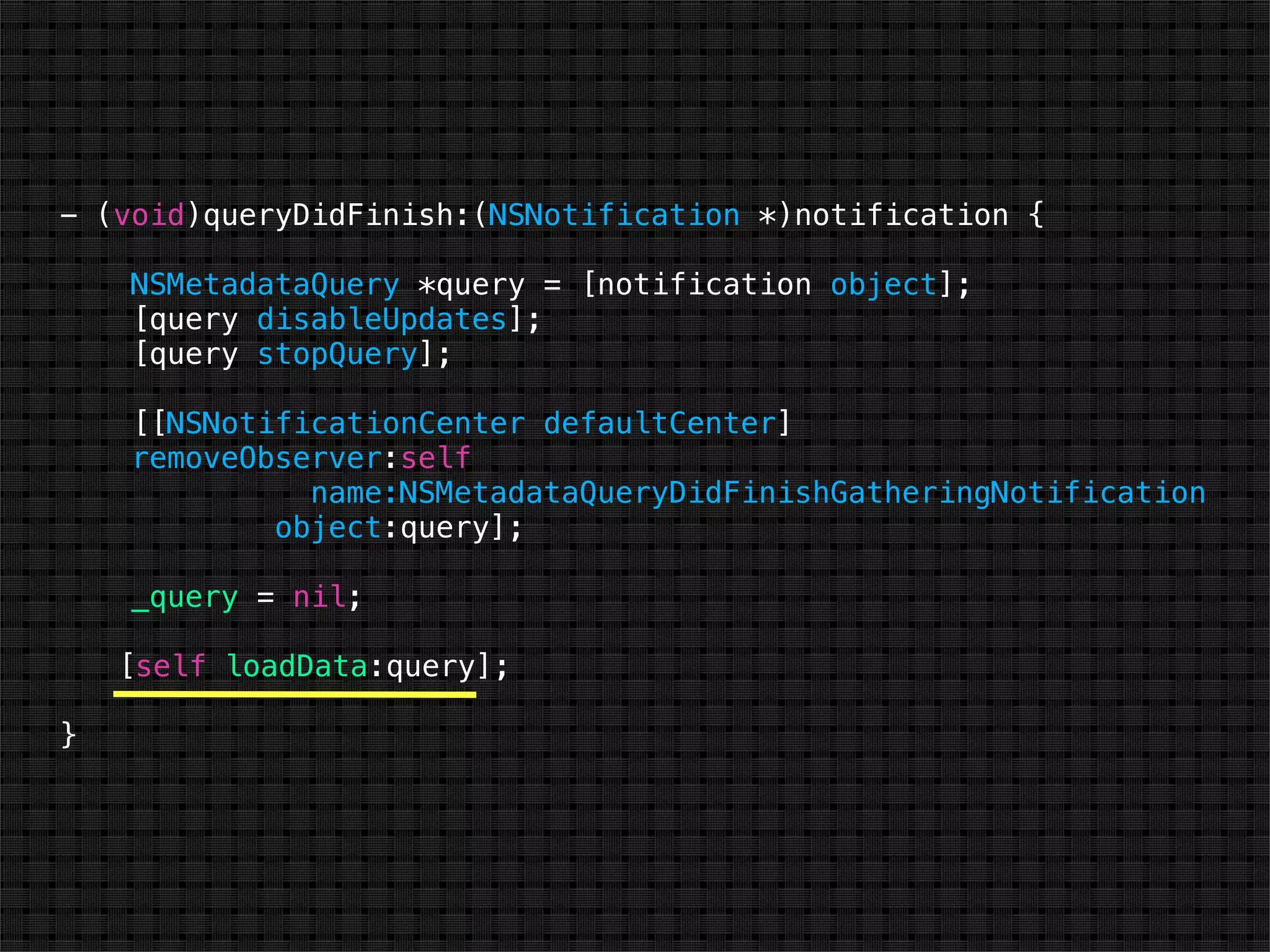Click the '_query' instance variable
Screen dimensions: 1270x952
point(185,598)
